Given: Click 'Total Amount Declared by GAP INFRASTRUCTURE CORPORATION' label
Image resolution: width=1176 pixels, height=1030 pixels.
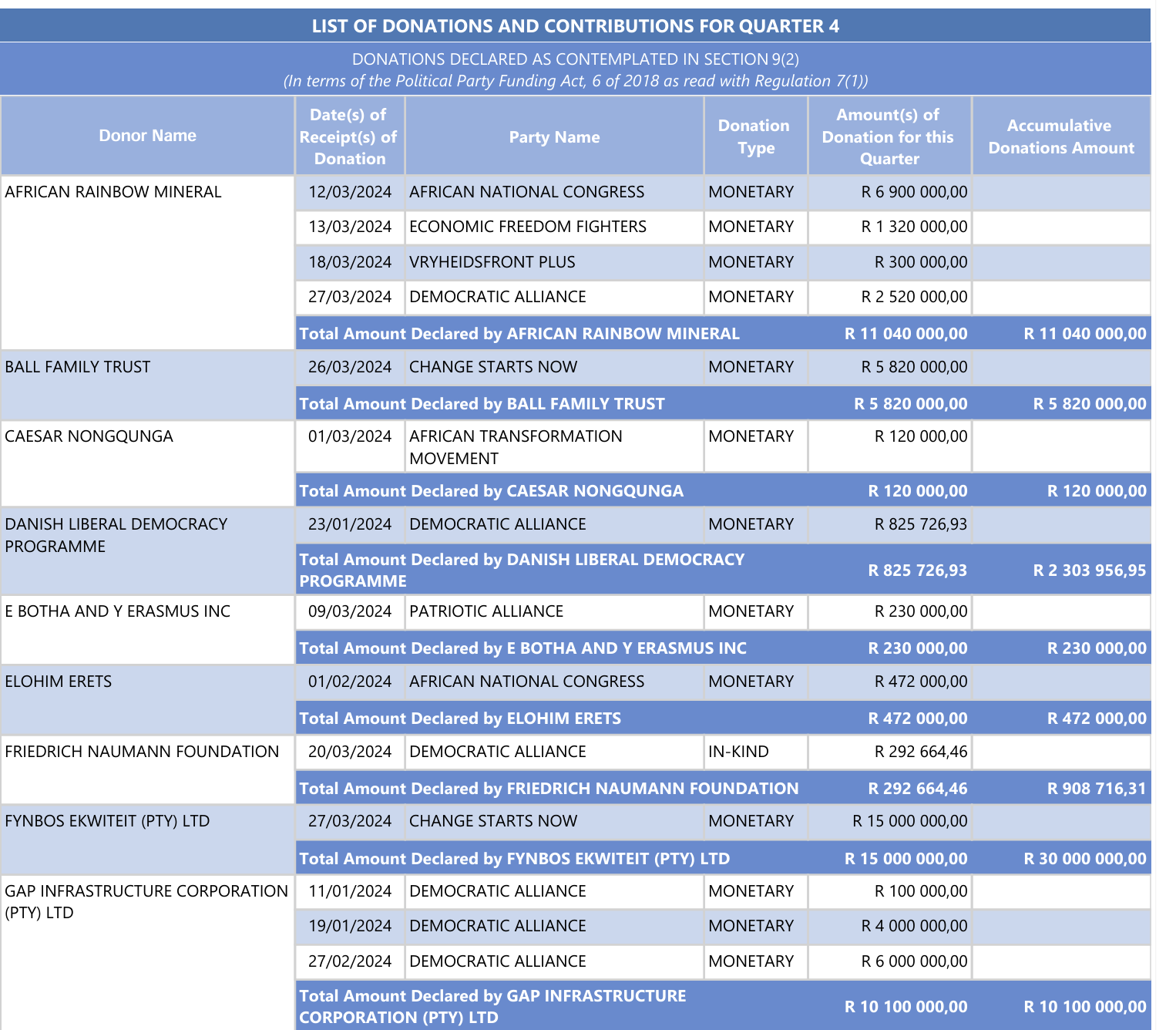Looking at the screenshot, I should tap(492, 1007).
